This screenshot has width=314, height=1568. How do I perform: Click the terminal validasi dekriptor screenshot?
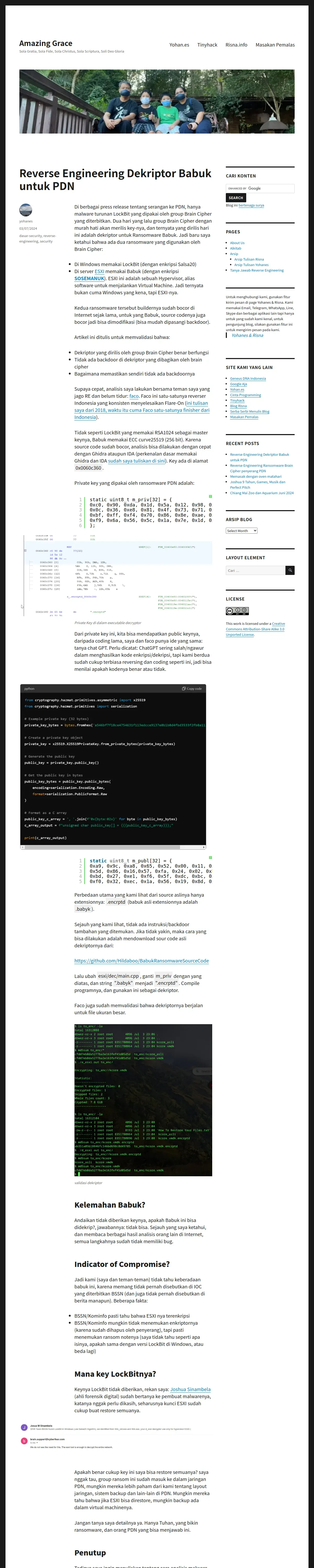(143, 1100)
